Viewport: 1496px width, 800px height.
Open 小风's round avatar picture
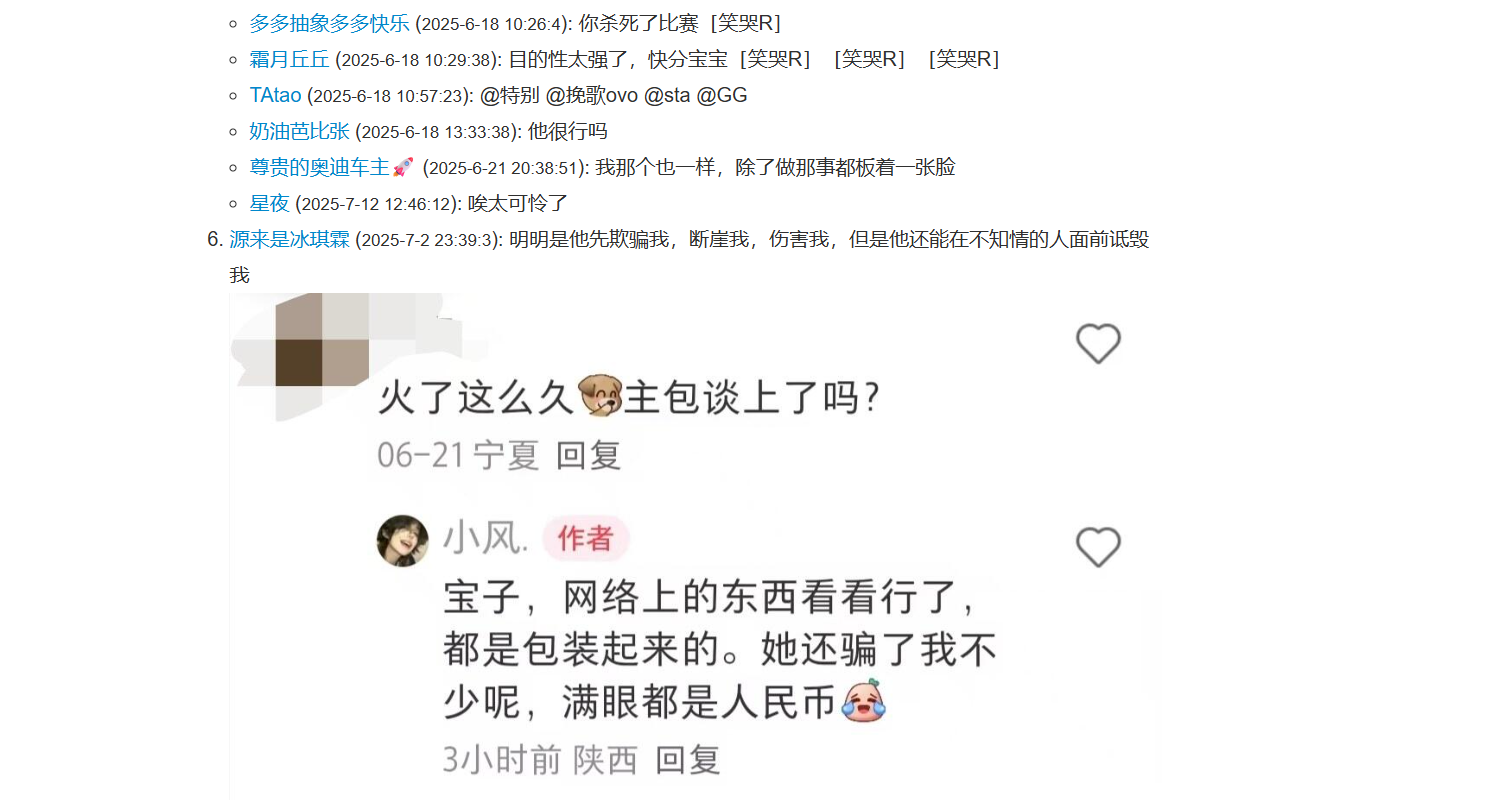[402, 540]
